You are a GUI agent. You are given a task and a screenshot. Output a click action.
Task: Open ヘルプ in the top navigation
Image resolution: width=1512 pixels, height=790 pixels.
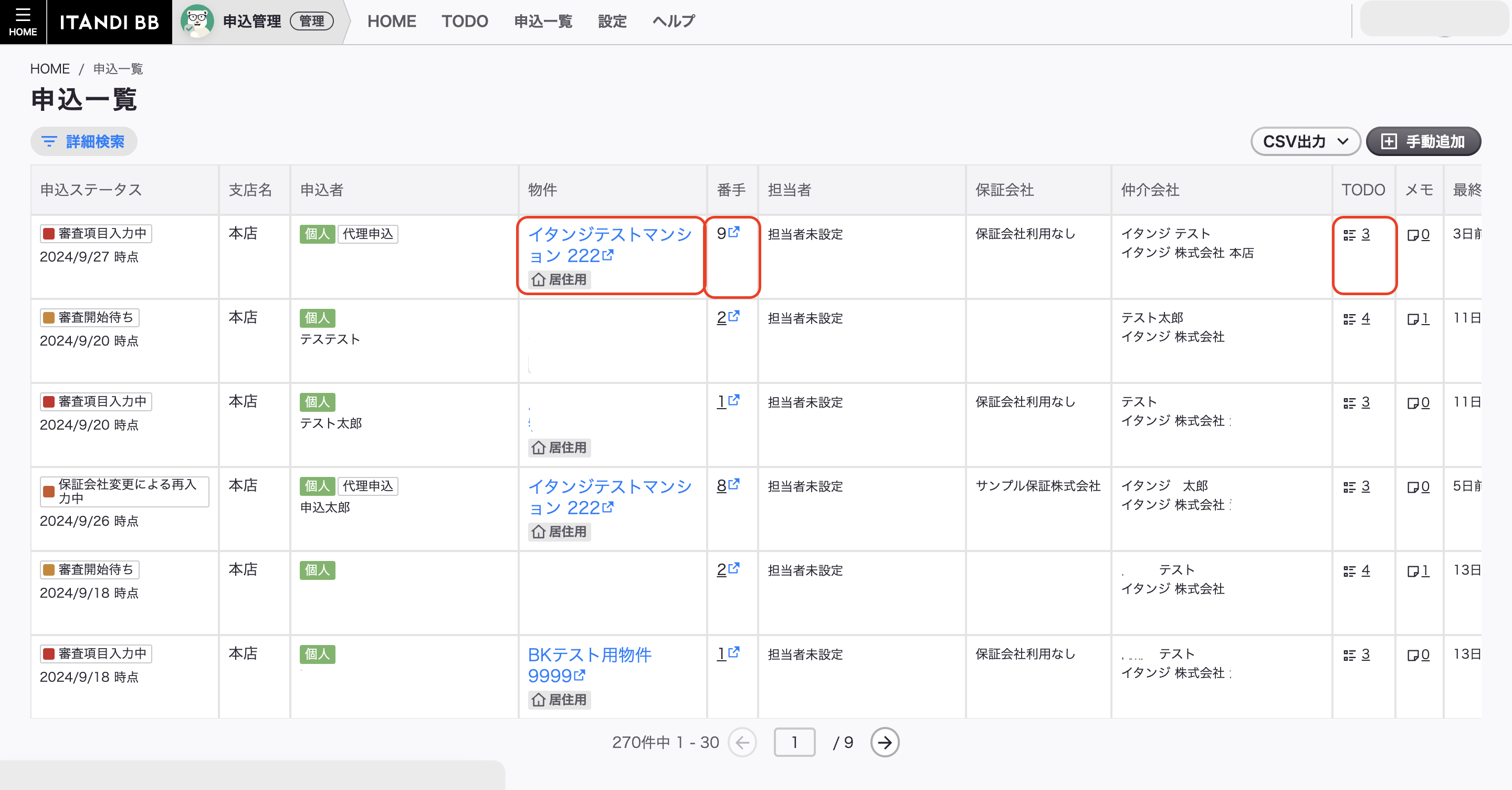pos(674,22)
